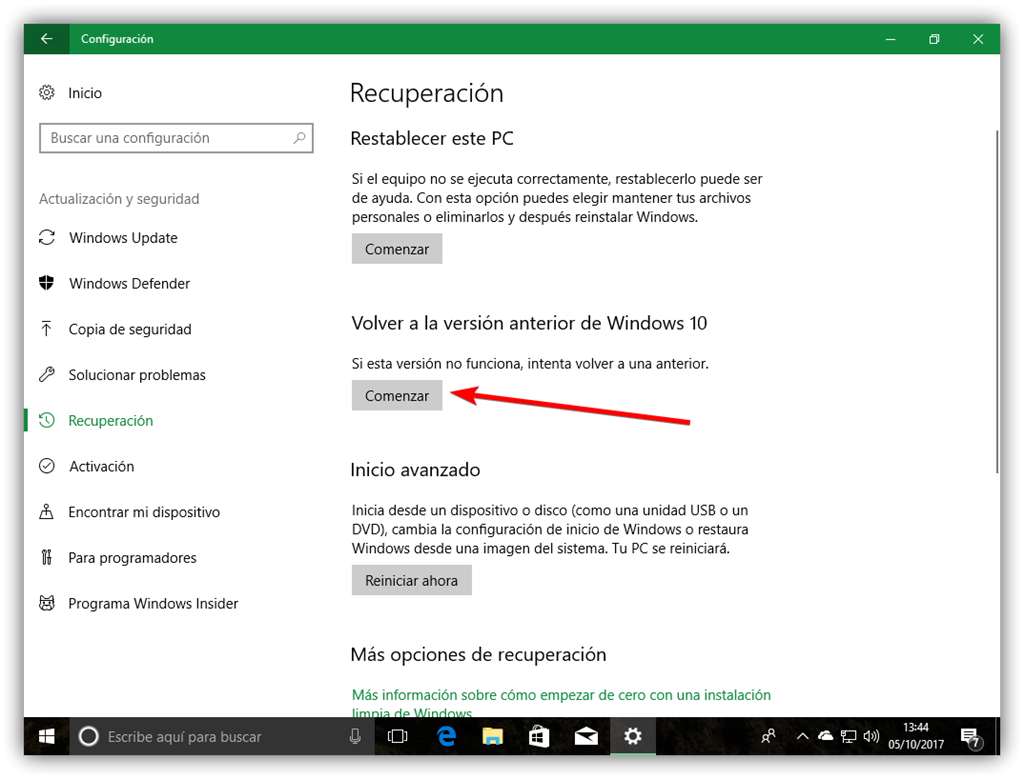
Task: Open the People icon in the system tray
Action: (769, 737)
